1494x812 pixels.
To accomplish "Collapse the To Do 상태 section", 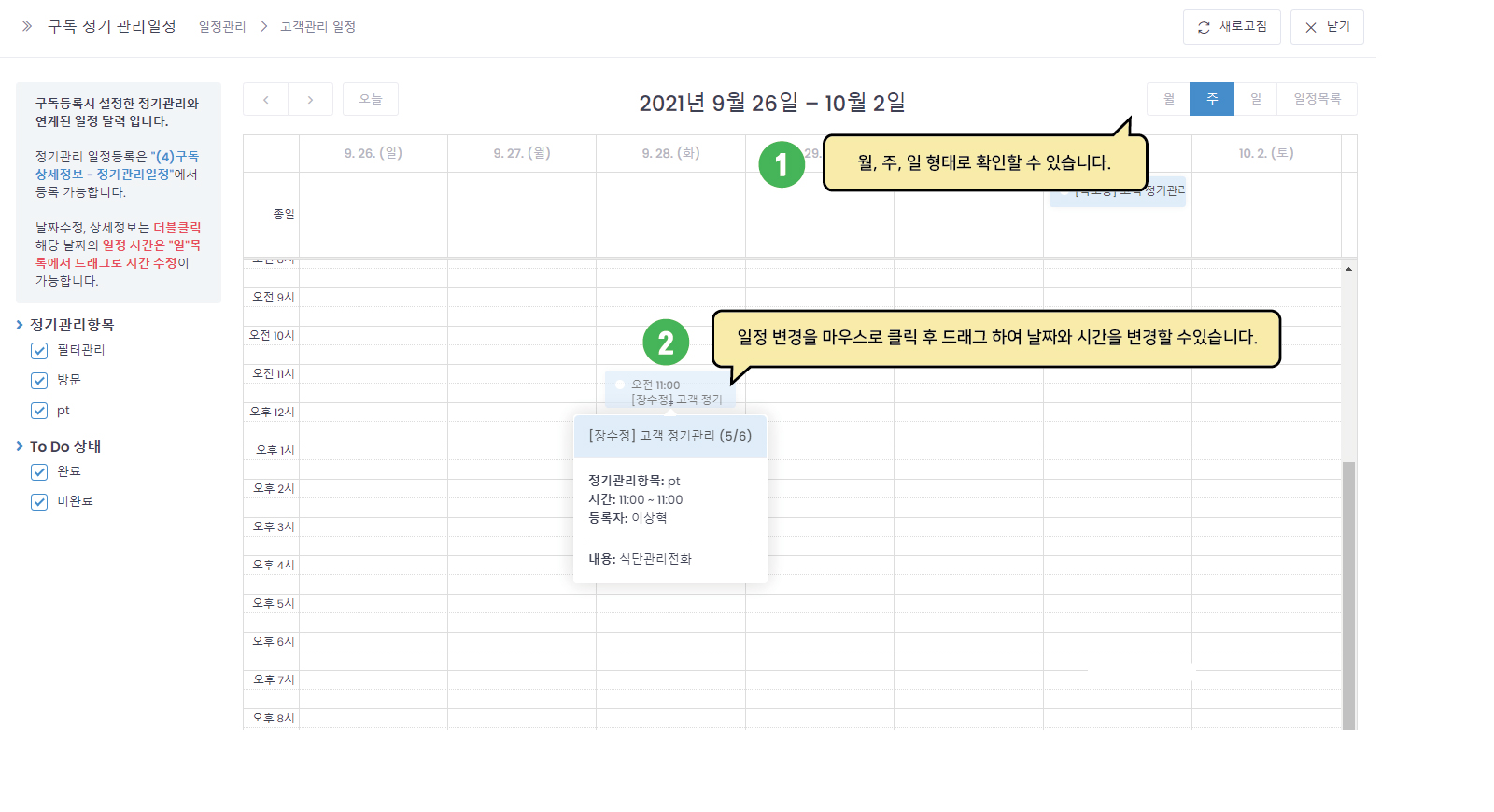I will click(20, 446).
